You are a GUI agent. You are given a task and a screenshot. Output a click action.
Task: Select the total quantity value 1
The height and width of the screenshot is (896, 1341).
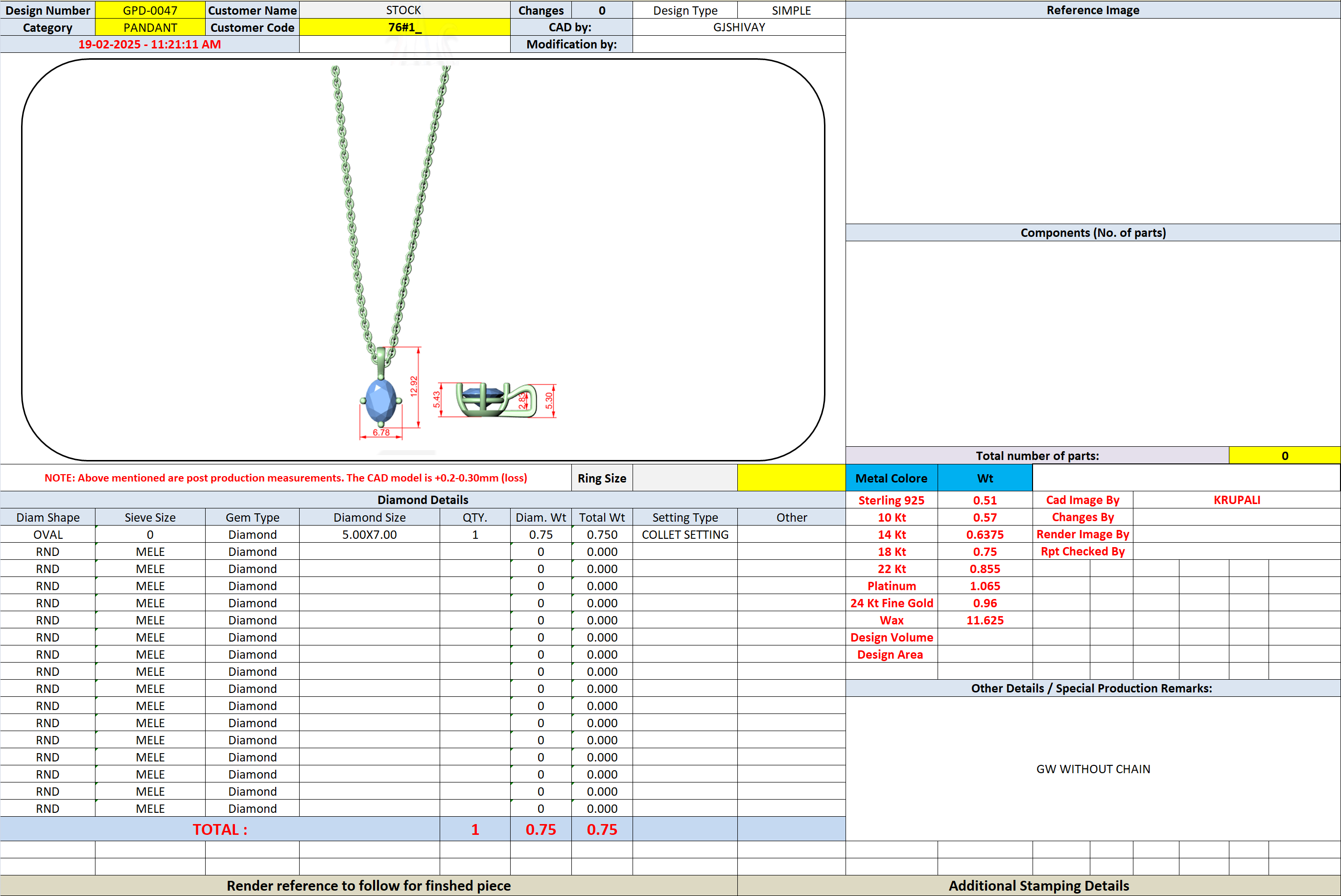pos(475,829)
